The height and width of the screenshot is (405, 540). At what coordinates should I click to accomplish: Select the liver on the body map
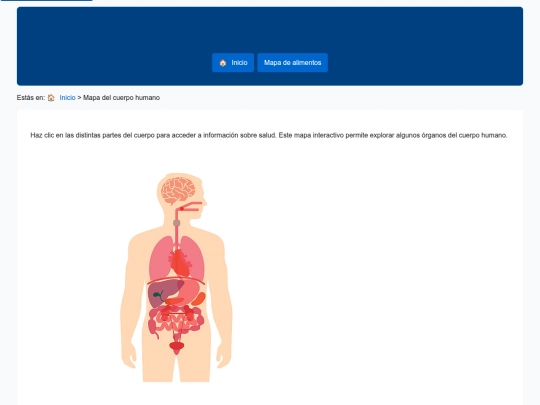(165, 293)
